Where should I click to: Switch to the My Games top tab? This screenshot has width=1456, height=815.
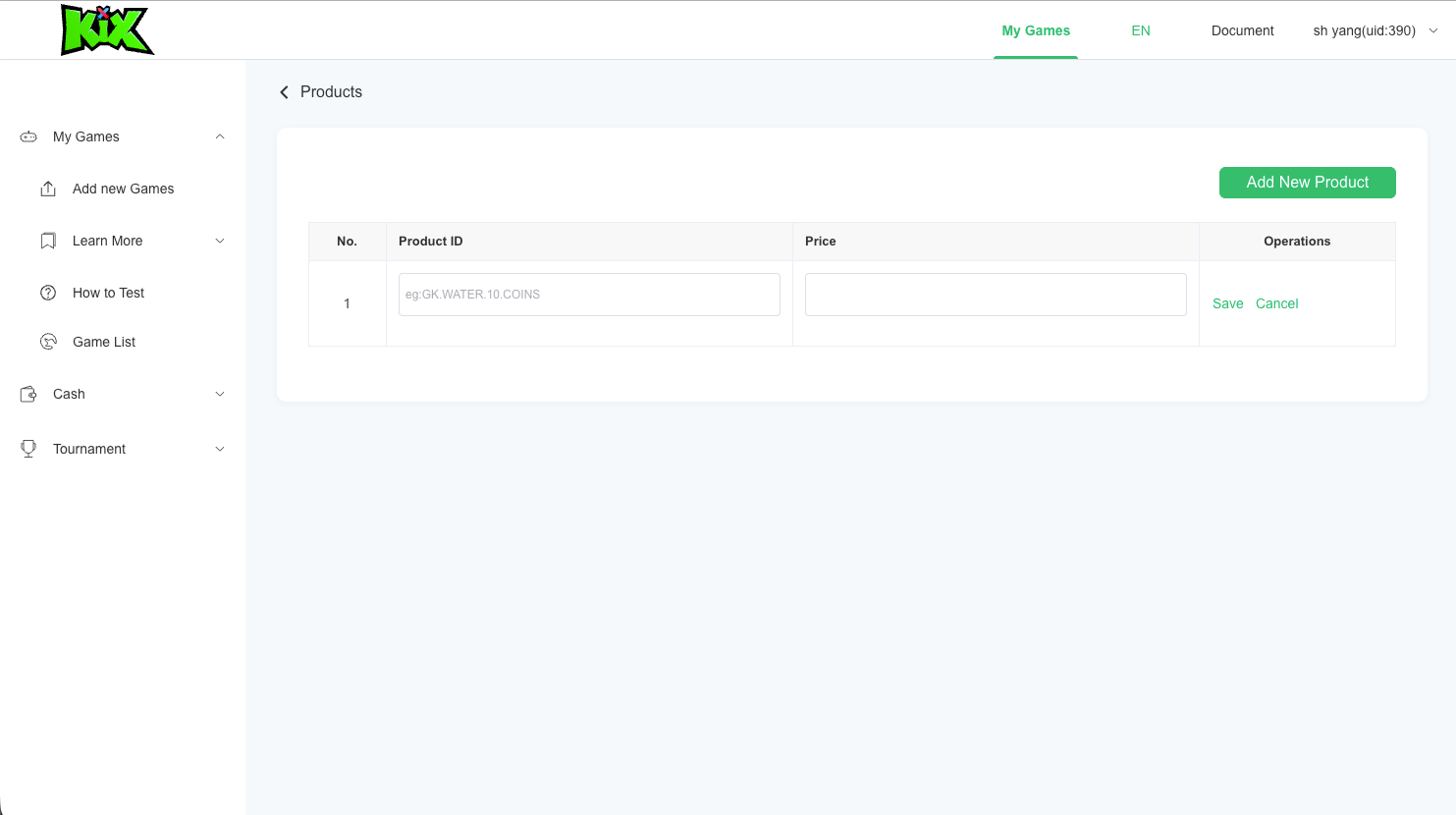point(1036,30)
